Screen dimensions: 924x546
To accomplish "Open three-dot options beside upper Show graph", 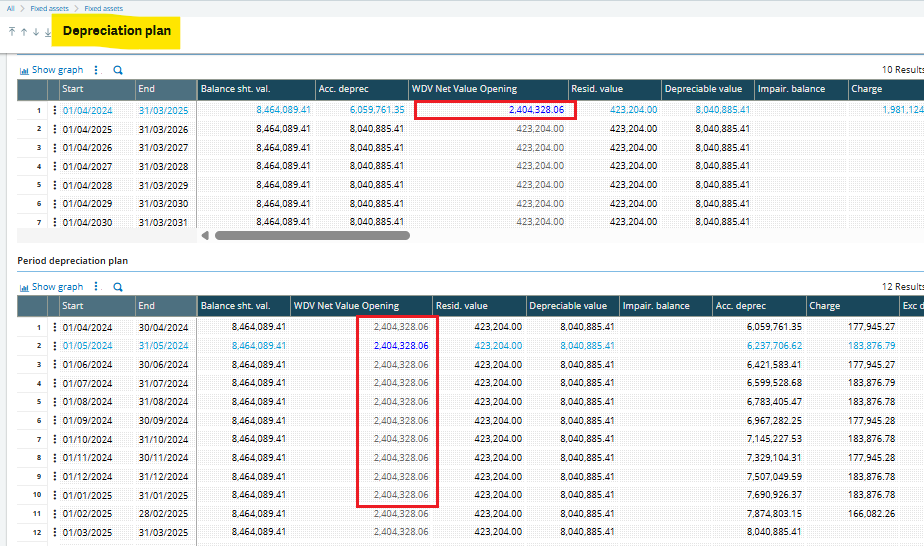I will click(97, 70).
